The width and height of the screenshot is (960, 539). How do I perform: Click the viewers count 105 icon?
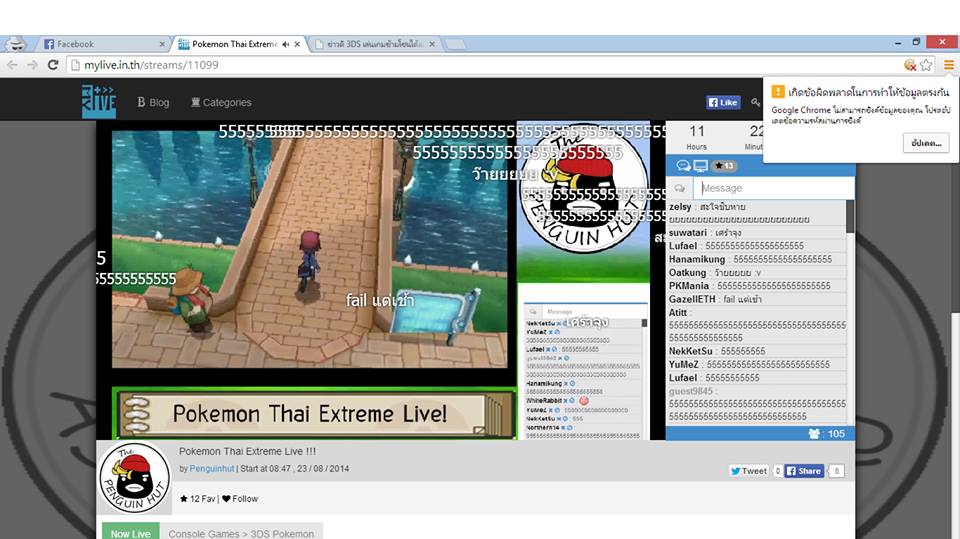click(x=814, y=434)
